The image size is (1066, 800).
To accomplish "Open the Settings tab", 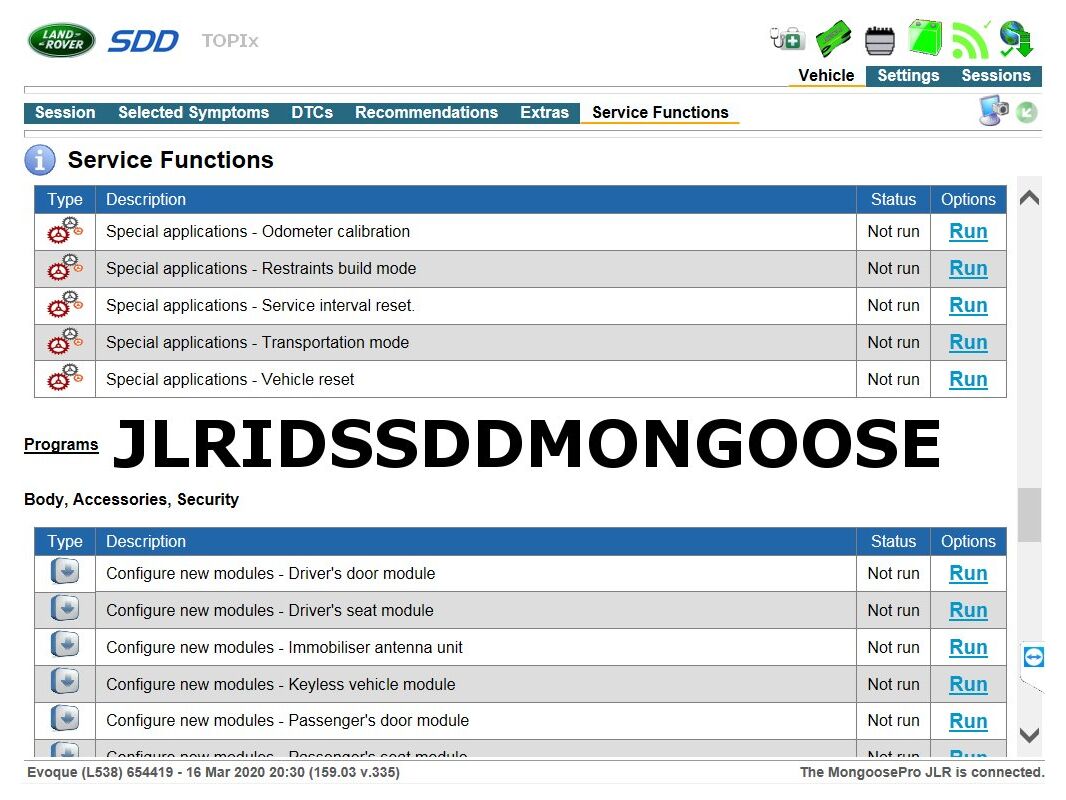I will (908, 75).
